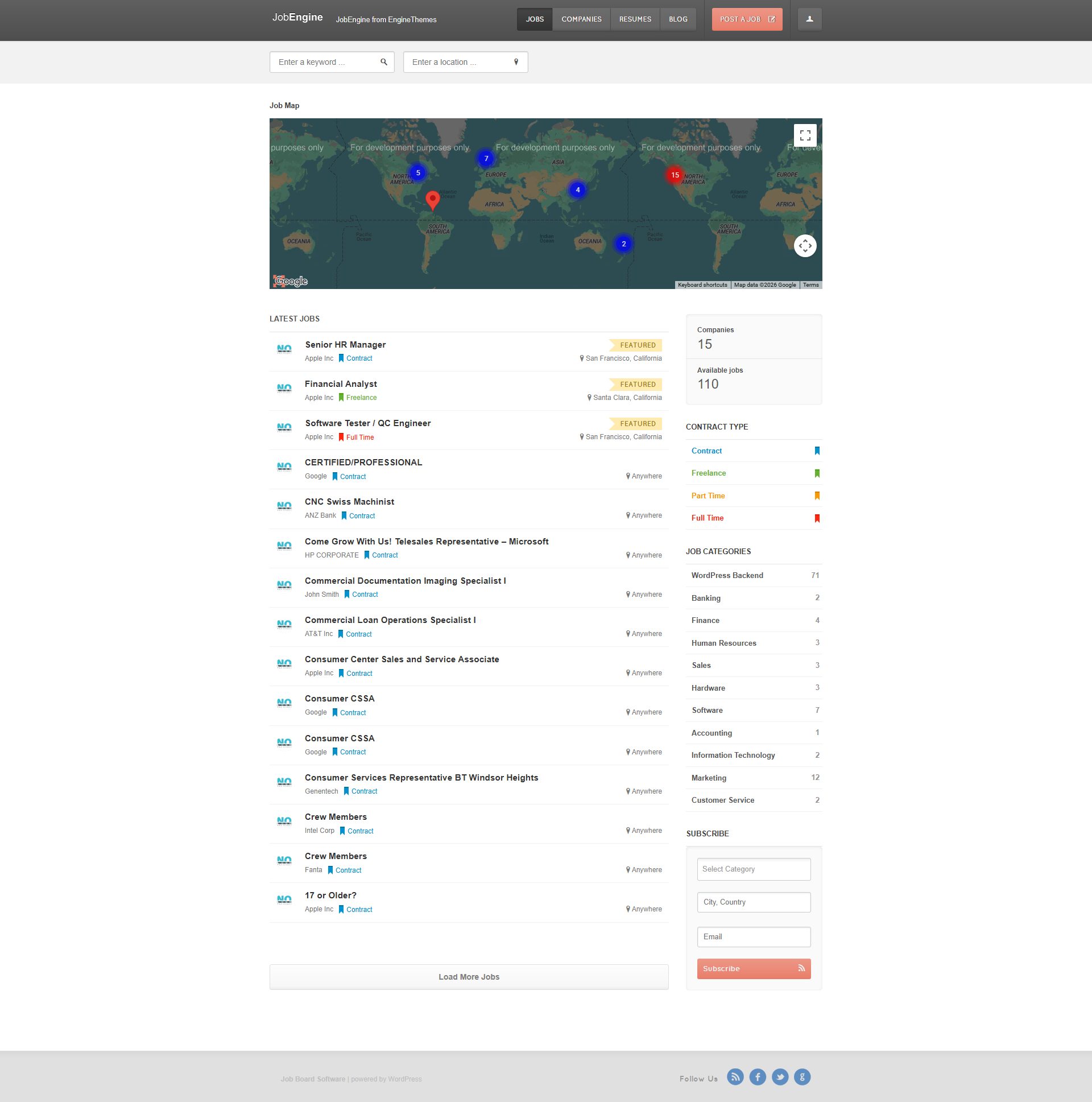The width and height of the screenshot is (1092, 1102).
Task: Open the Commercial Loan Operations Specialist I listing
Action: (x=390, y=620)
